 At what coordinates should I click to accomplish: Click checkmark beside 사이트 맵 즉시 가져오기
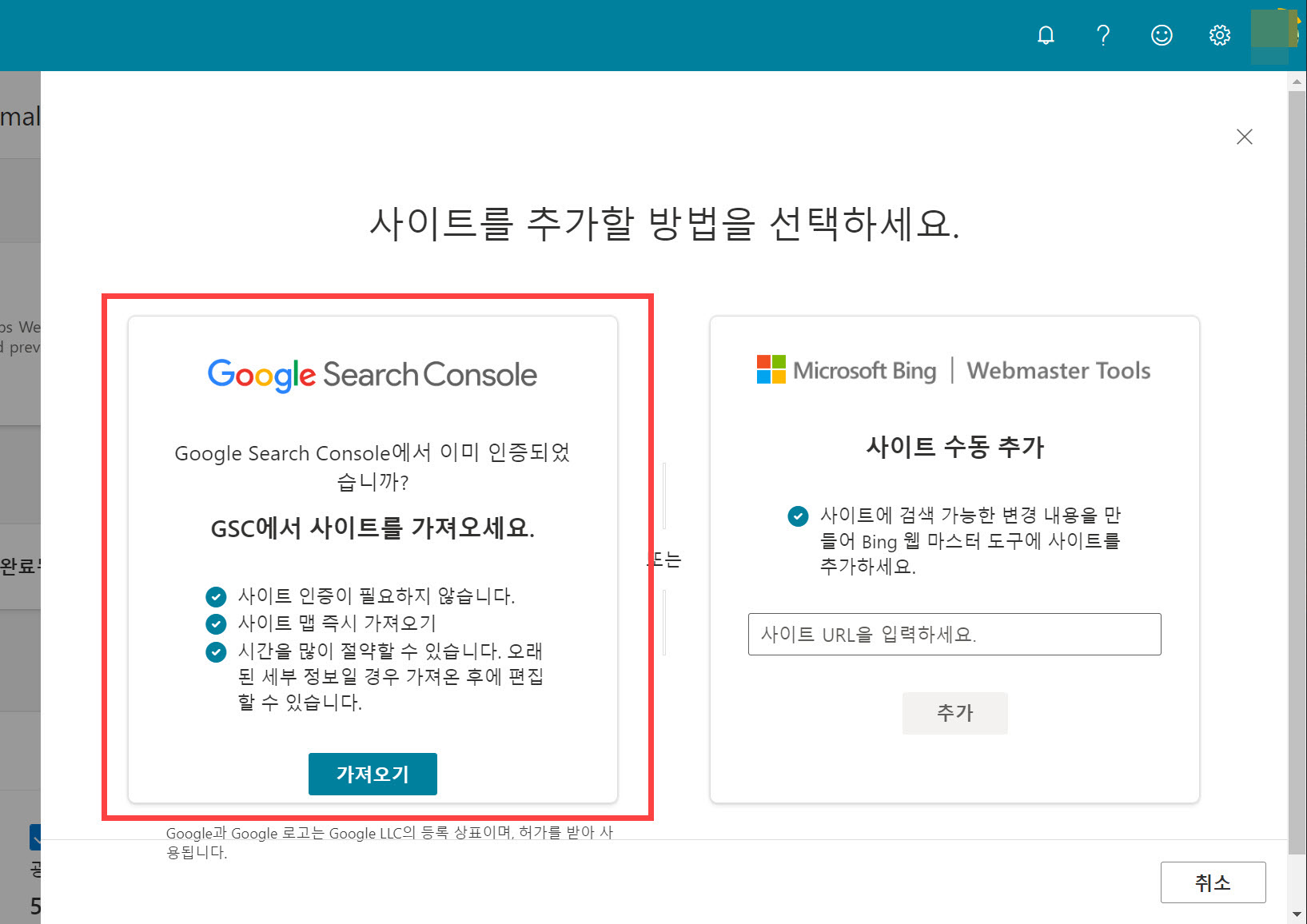[x=216, y=623]
